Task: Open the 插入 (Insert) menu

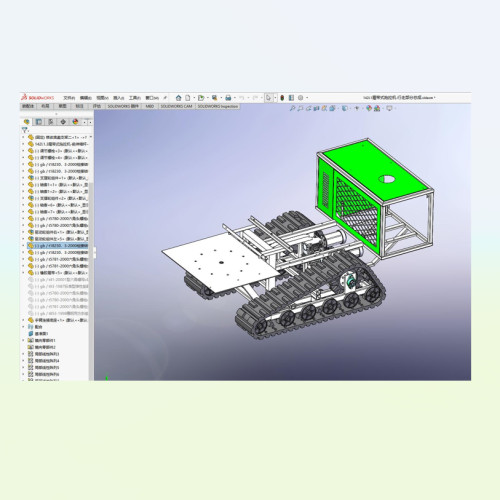Action: (119, 98)
